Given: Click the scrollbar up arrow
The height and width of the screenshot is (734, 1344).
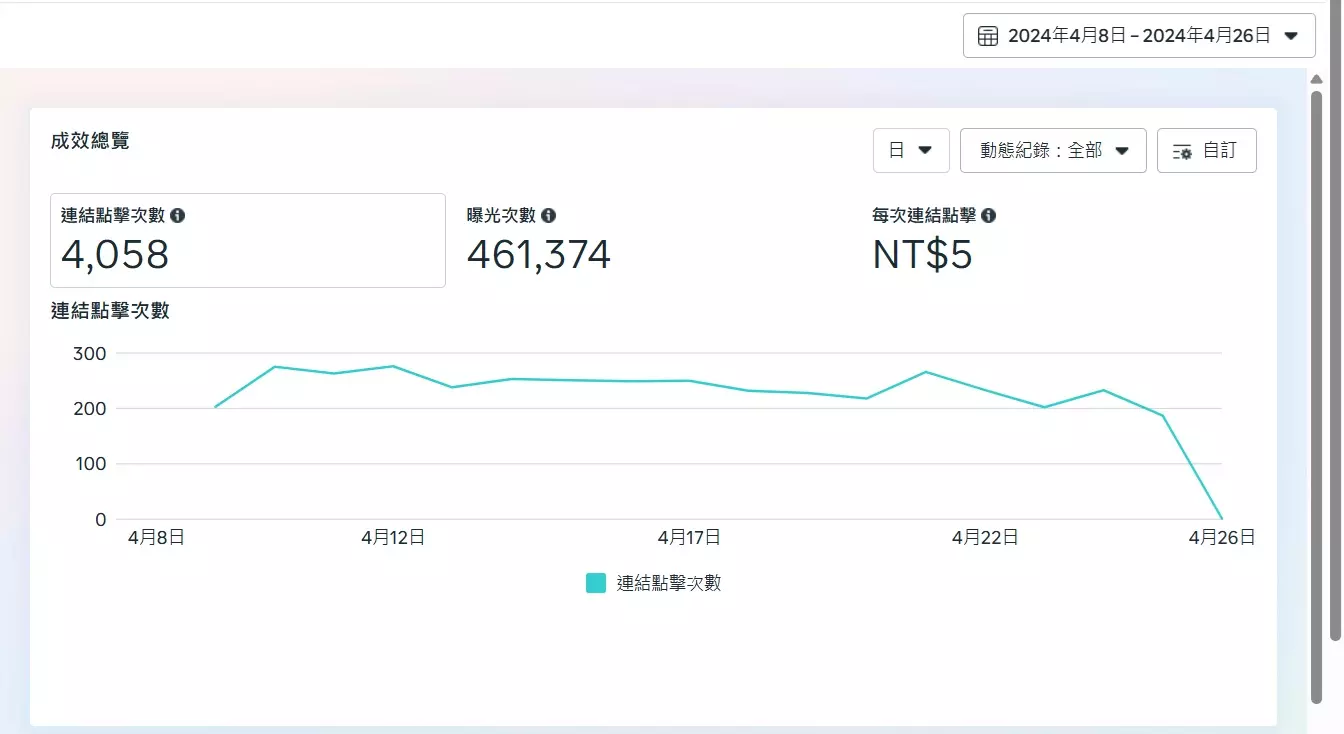Looking at the screenshot, I should (1317, 79).
